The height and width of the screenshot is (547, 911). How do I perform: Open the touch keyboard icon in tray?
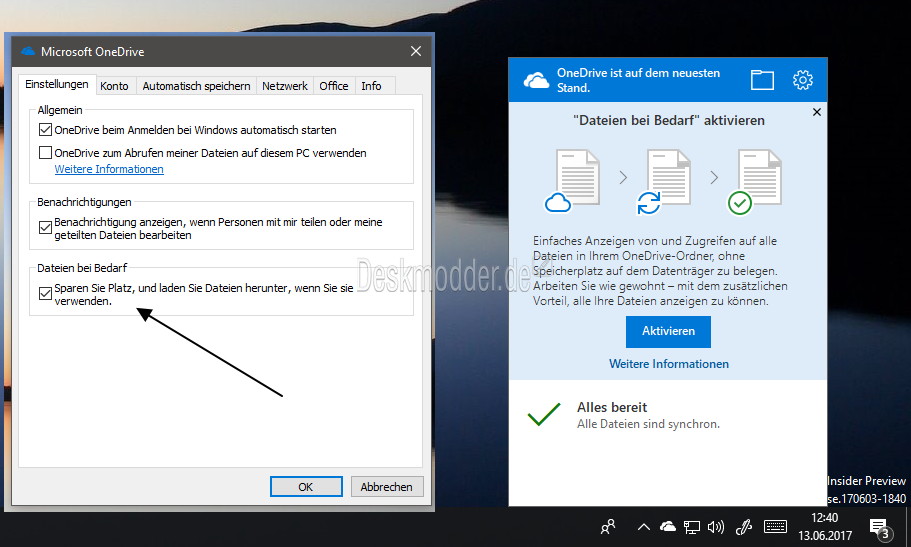pos(775,527)
